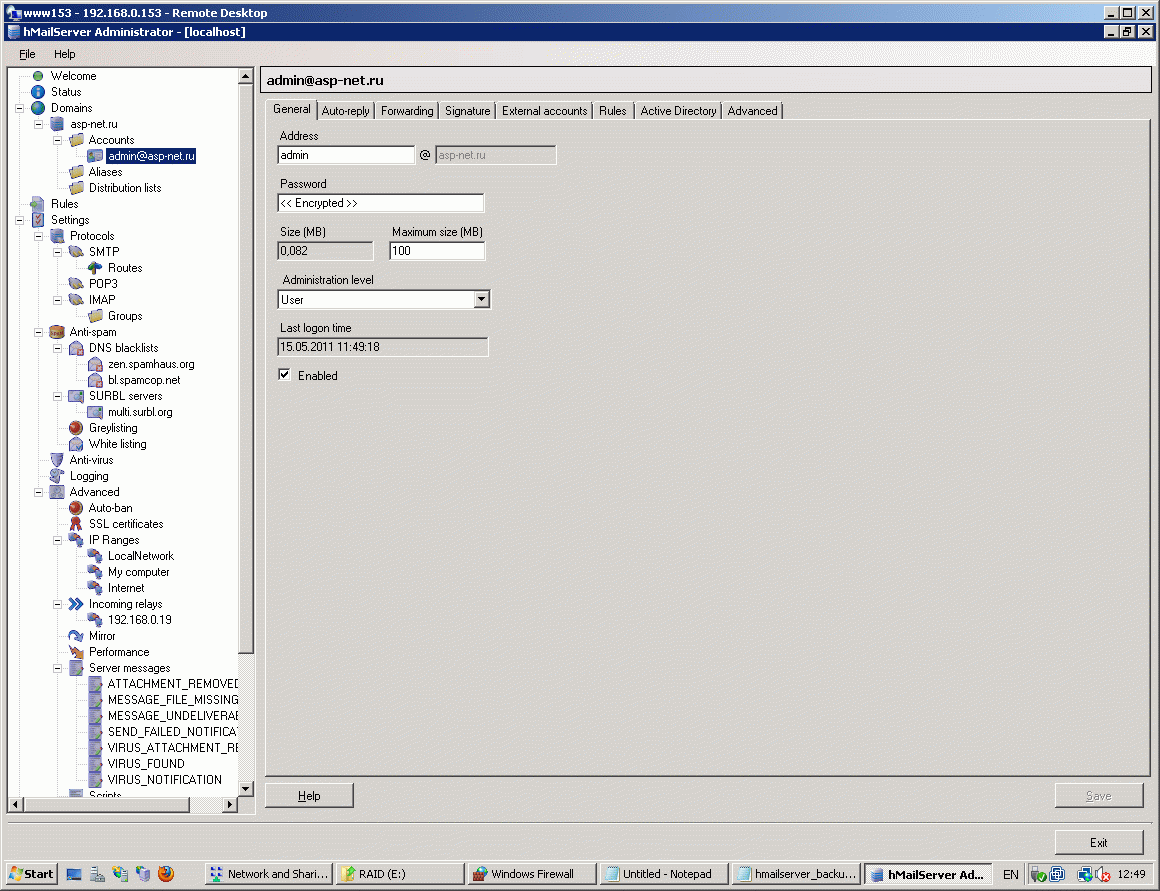Click the Rules icon in tree
This screenshot has width=1160, height=891.
point(38,204)
